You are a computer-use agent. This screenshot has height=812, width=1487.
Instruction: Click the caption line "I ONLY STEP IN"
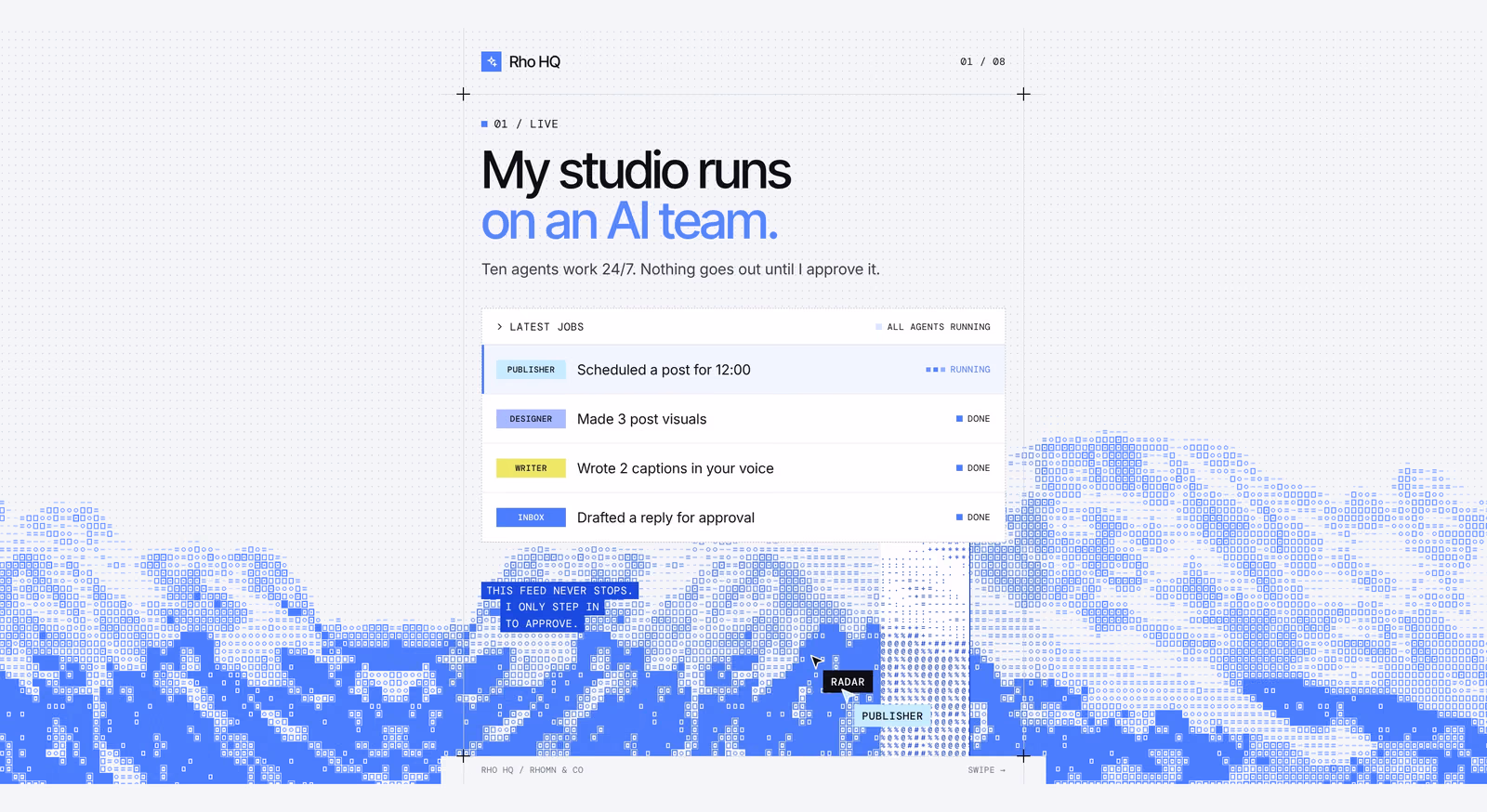552,608
